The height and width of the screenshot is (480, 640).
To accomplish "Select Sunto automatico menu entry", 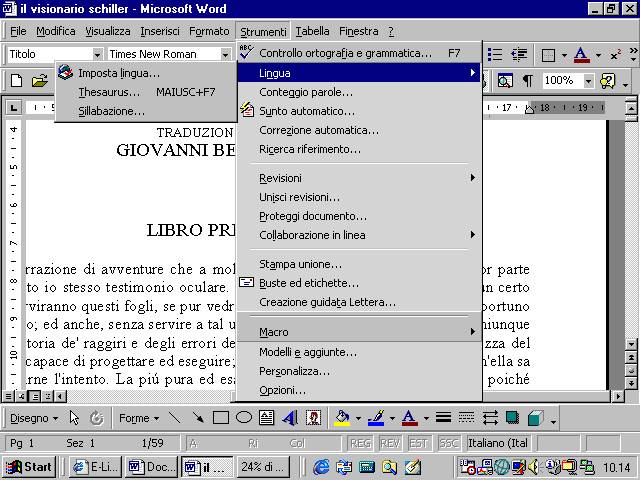I will coord(359,111).
